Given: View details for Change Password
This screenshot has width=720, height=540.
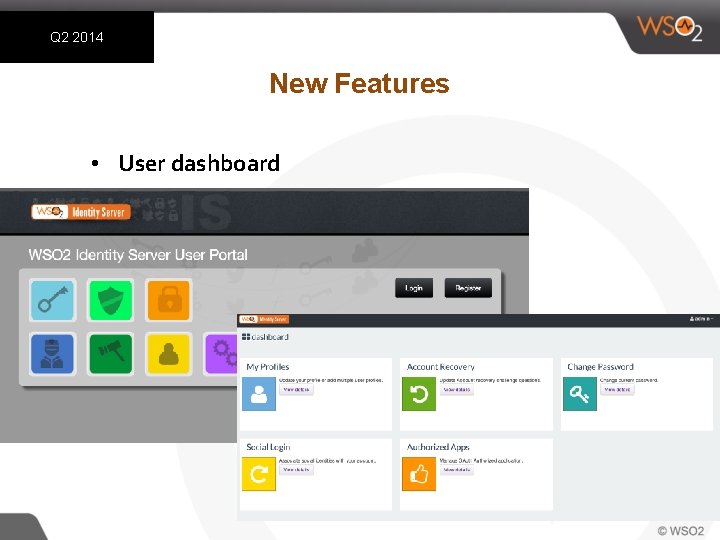Looking at the screenshot, I should (617, 390).
